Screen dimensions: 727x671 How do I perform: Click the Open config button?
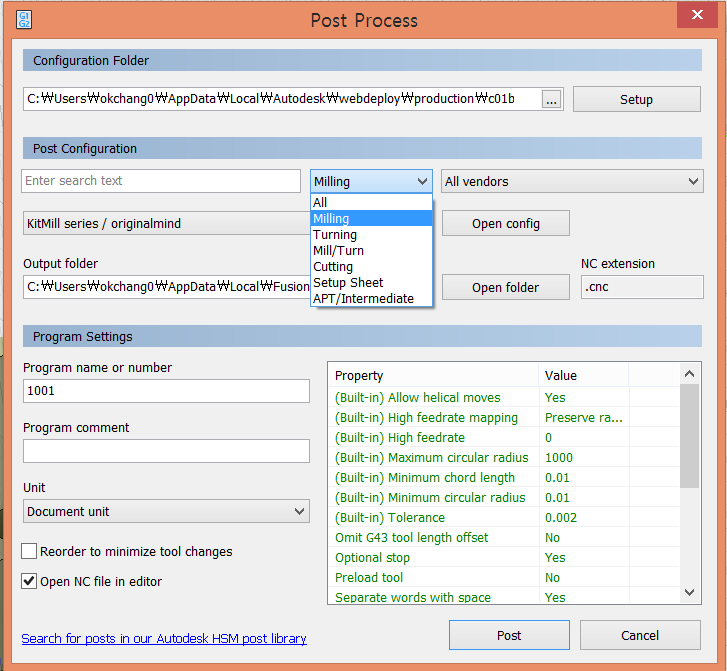506,224
